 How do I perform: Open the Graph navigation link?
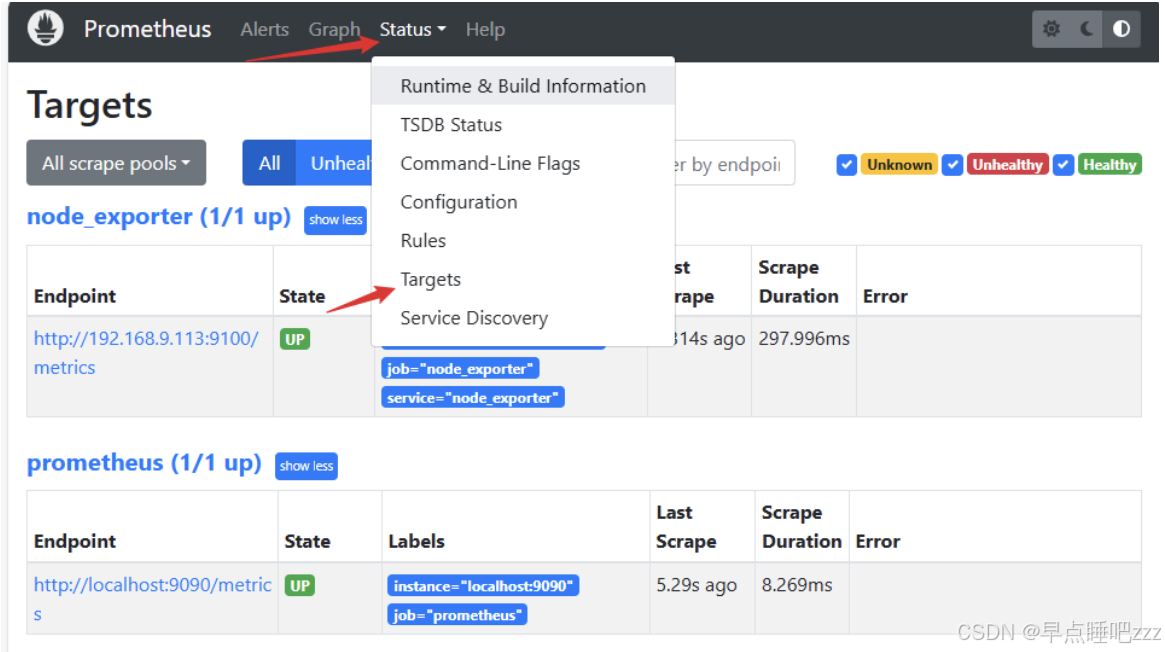click(x=334, y=29)
